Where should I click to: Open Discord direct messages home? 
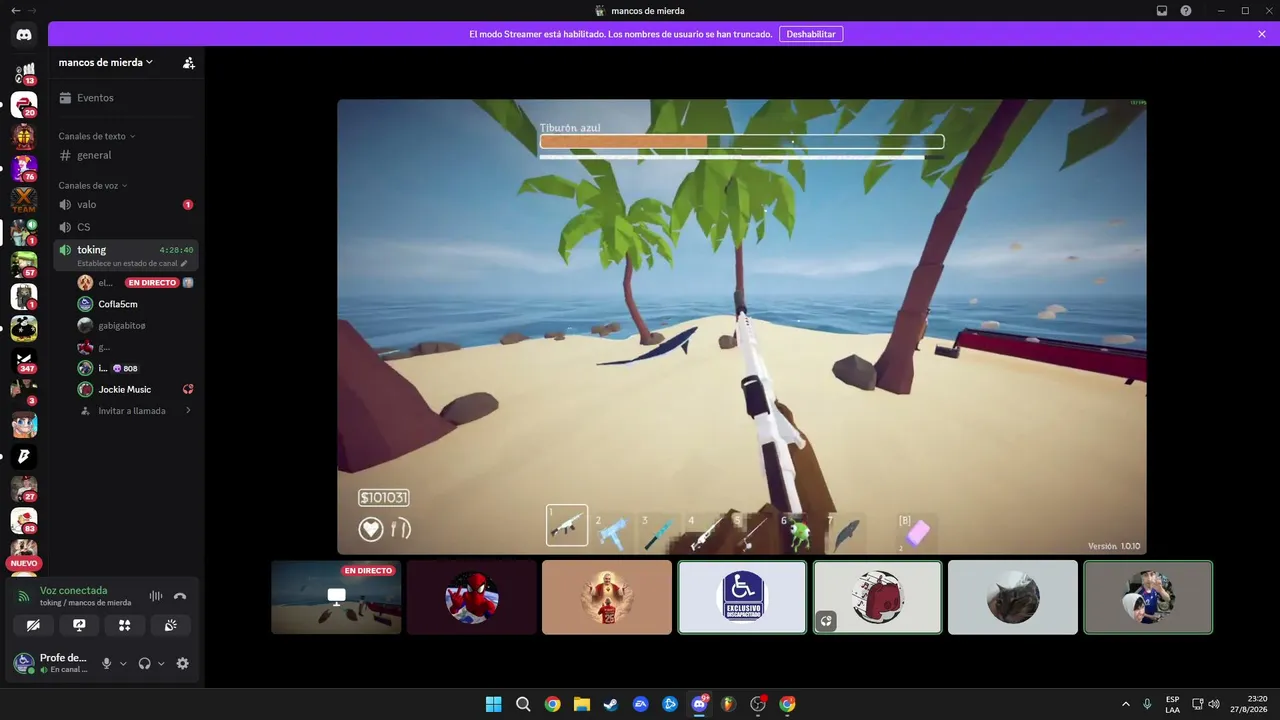[x=24, y=35]
